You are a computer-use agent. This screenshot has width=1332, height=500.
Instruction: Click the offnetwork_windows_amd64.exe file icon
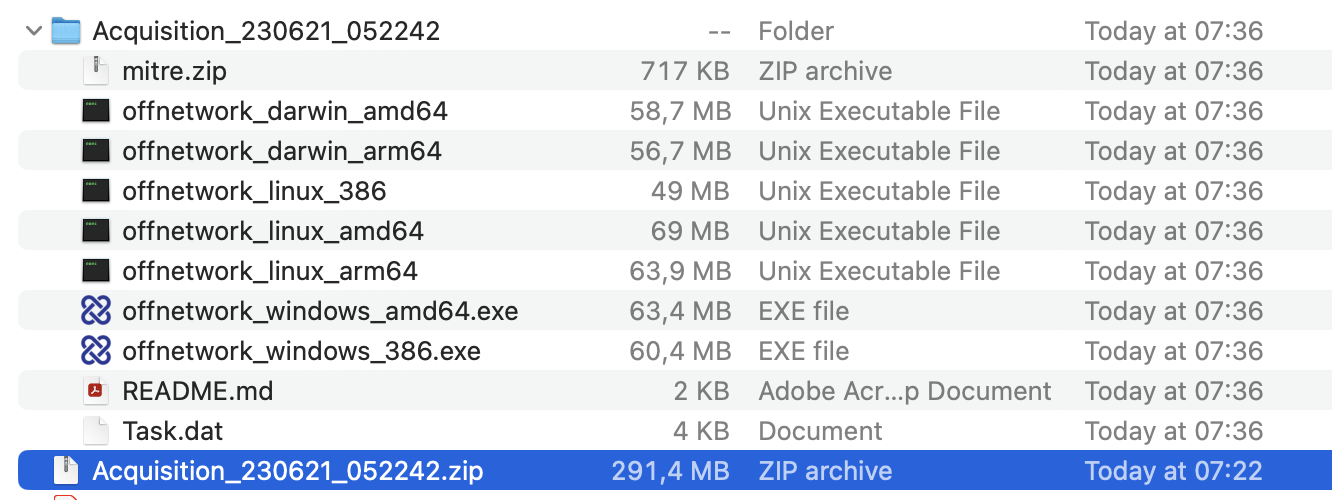click(96, 311)
